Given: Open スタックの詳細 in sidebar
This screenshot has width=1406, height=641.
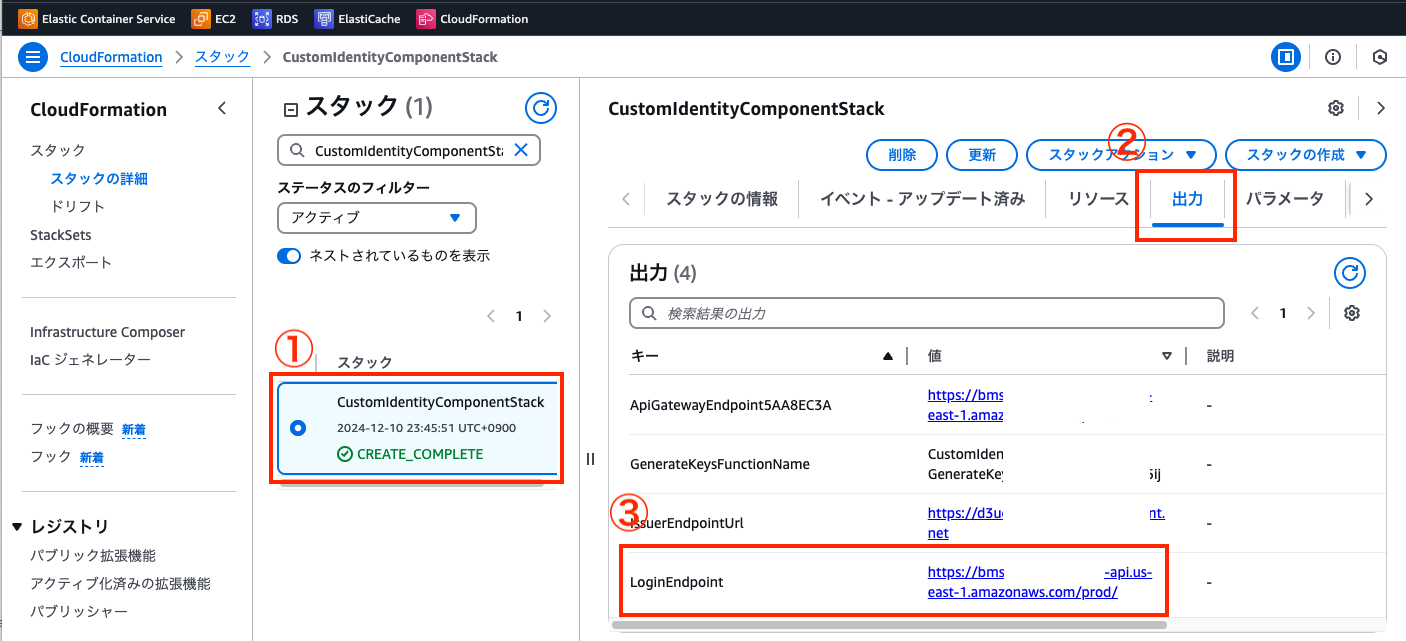Looking at the screenshot, I should (99, 178).
